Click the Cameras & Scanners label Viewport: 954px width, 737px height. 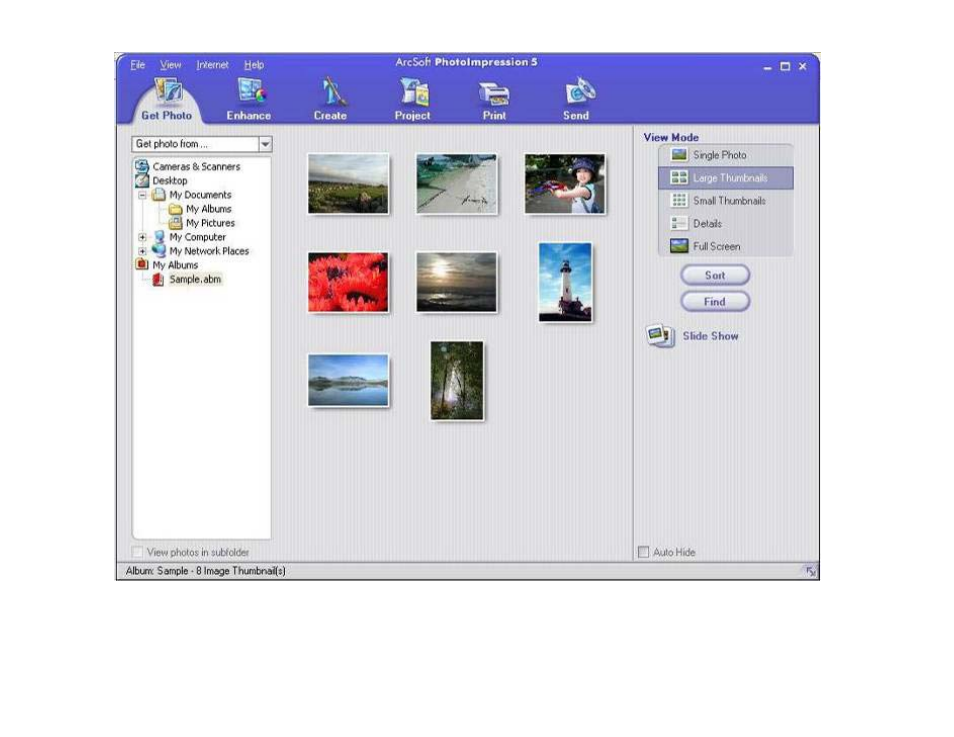click(x=197, y=167)
